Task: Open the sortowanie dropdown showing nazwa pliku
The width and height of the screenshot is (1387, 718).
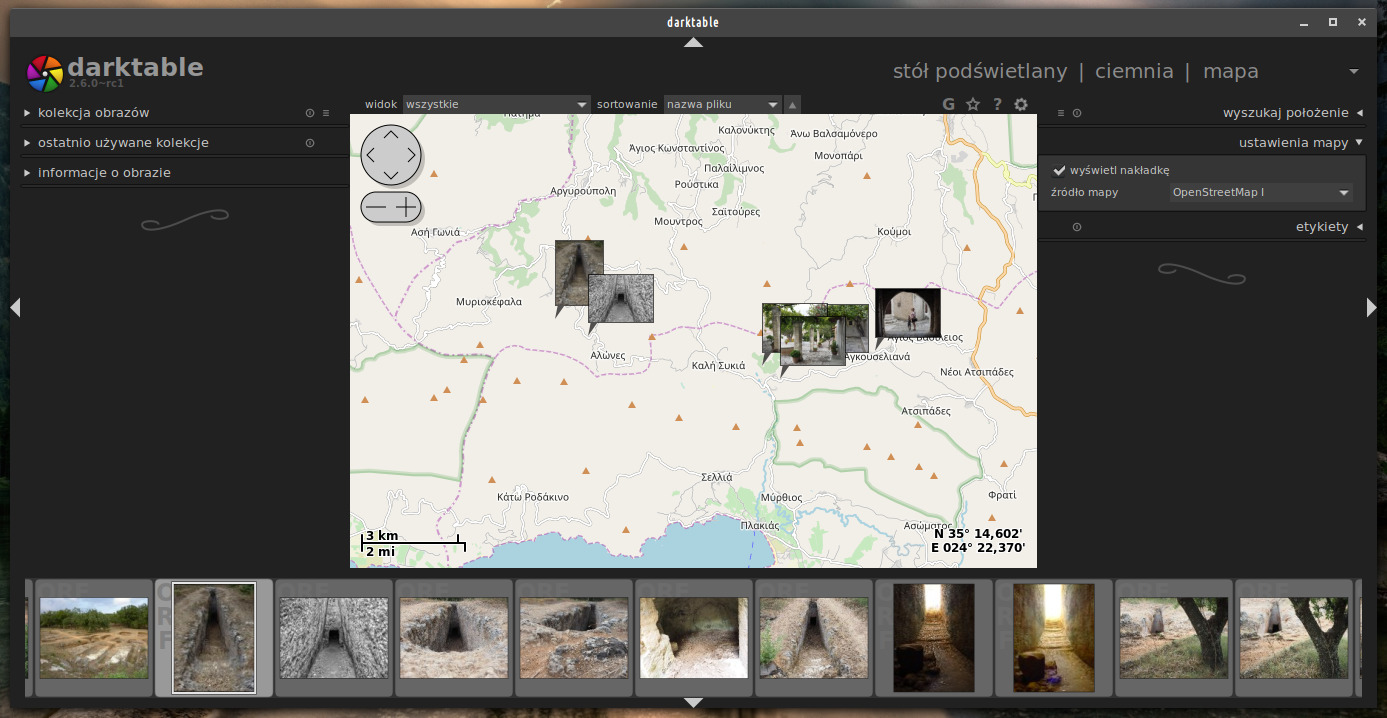Action: tap(722, 104)
